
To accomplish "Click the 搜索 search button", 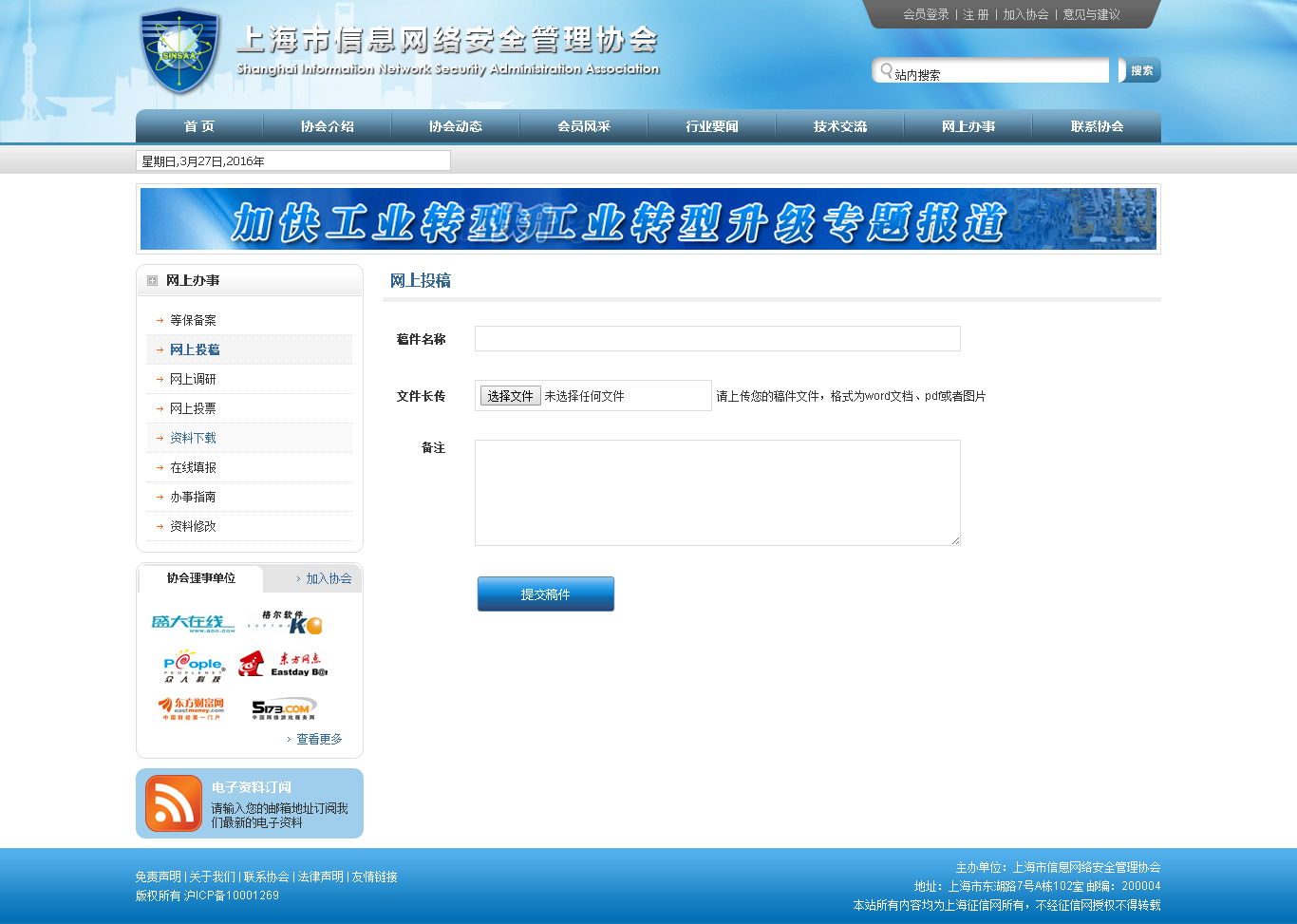I will coord(1141,70).
